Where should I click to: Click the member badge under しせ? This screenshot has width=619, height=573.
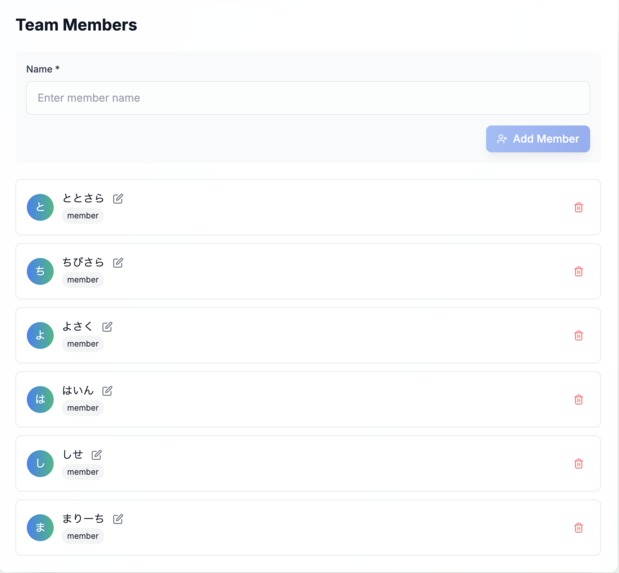click(83, 472)
